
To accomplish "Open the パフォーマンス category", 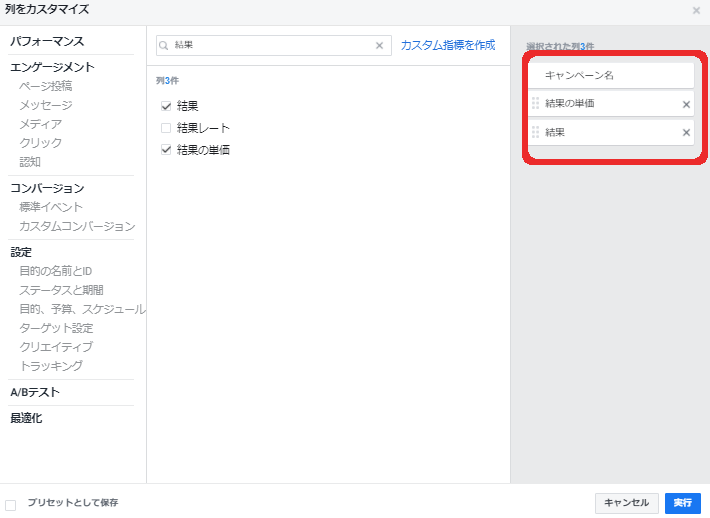I will [x=47, y=41].
